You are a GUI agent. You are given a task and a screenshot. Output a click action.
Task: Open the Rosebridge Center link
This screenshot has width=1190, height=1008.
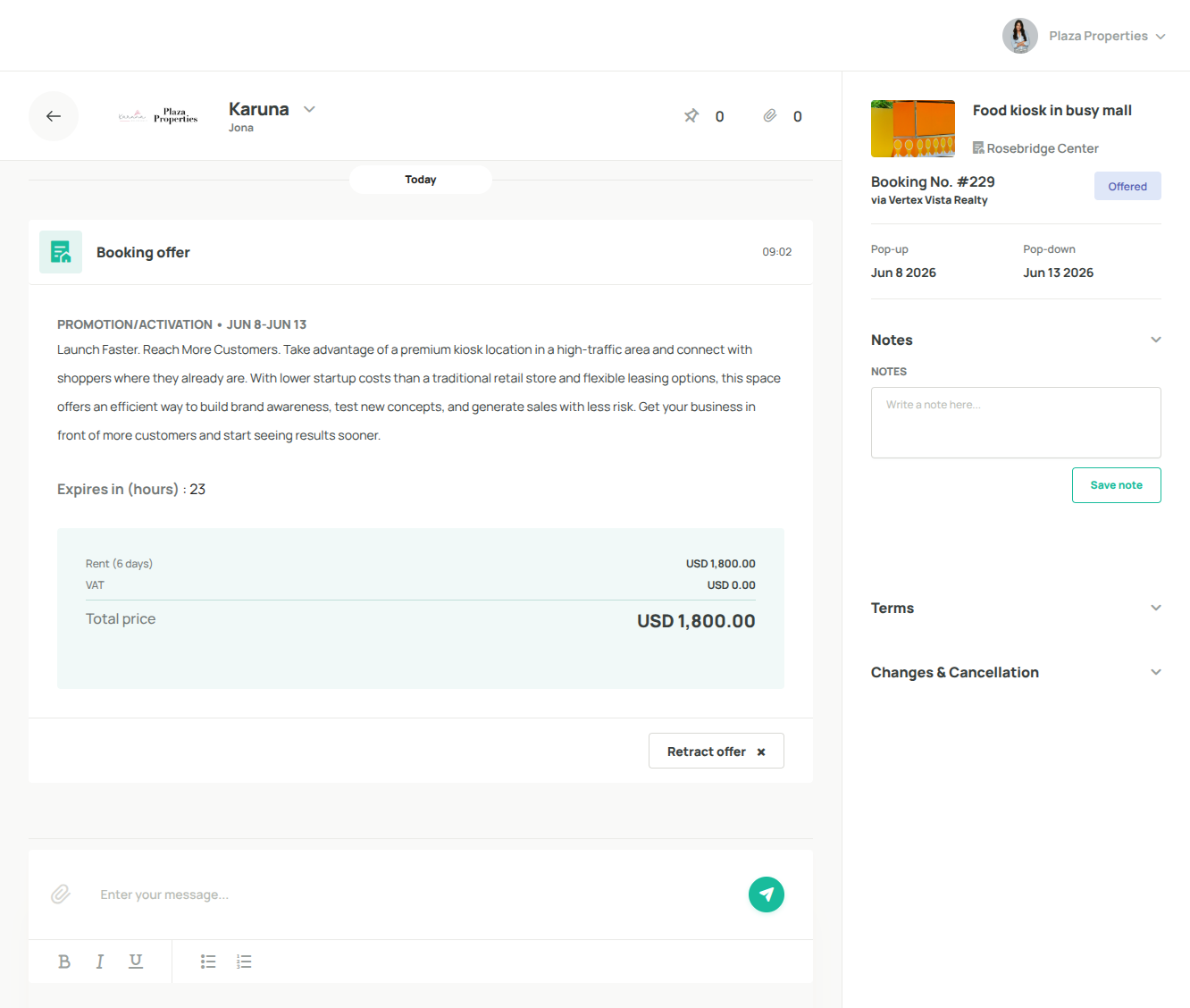click(x=1043, y=148)
